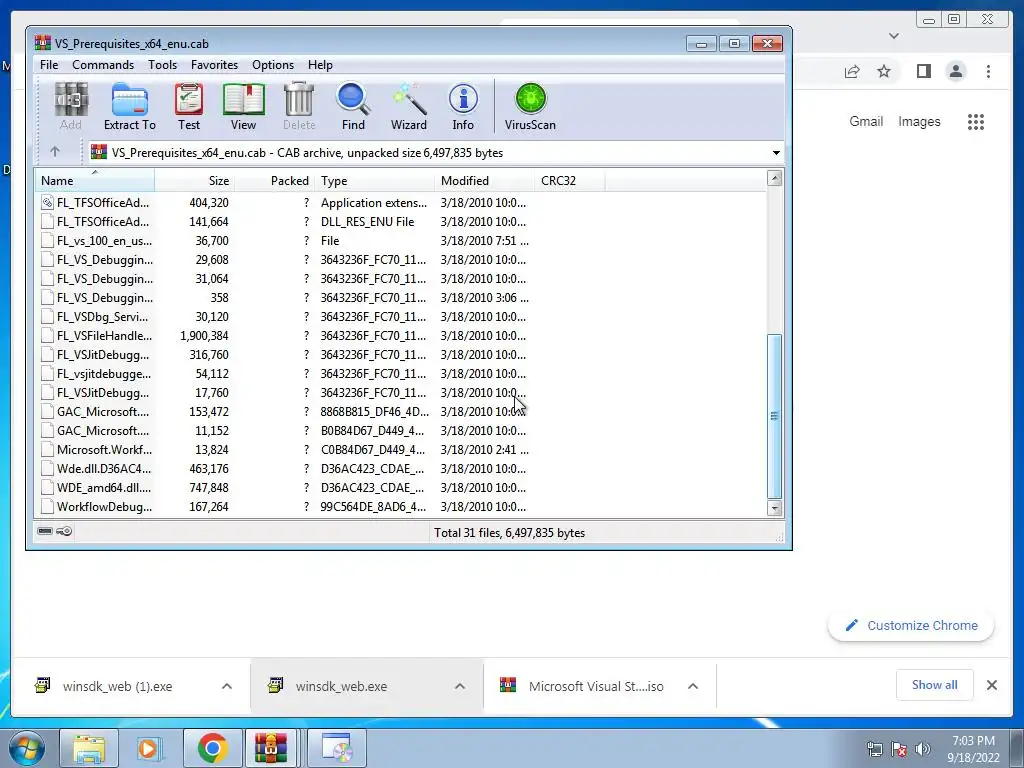1024x768 pixels.
Task: Bookmark page with Chrome star icon
Action: 884,71
